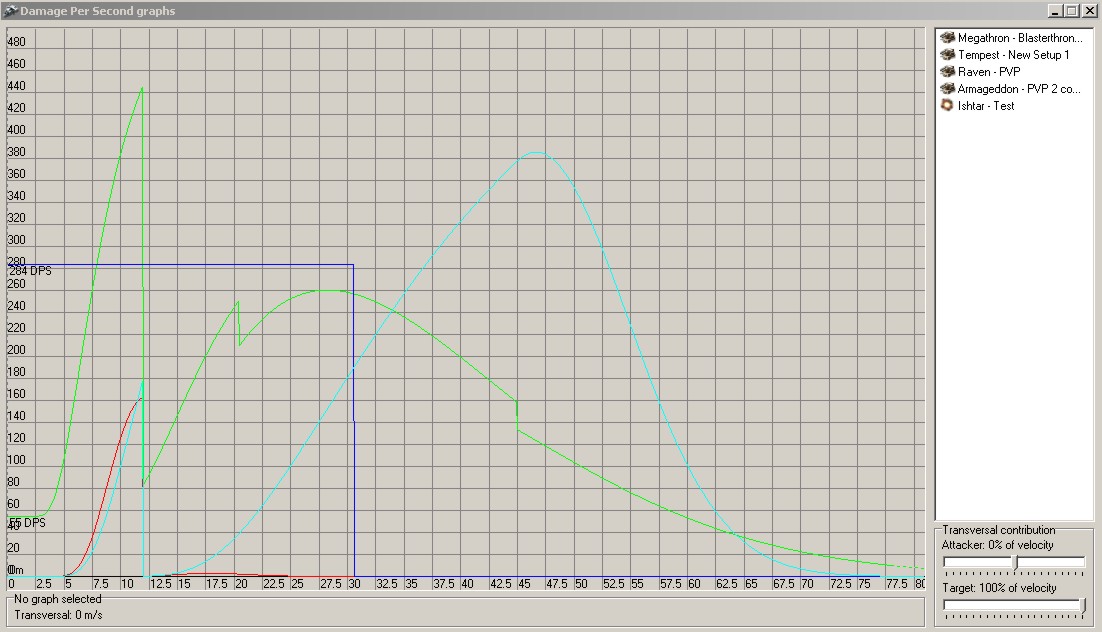Click the red curve peak near 160 DPS
The image size is (1102, 632).
(x=141, y=399)
